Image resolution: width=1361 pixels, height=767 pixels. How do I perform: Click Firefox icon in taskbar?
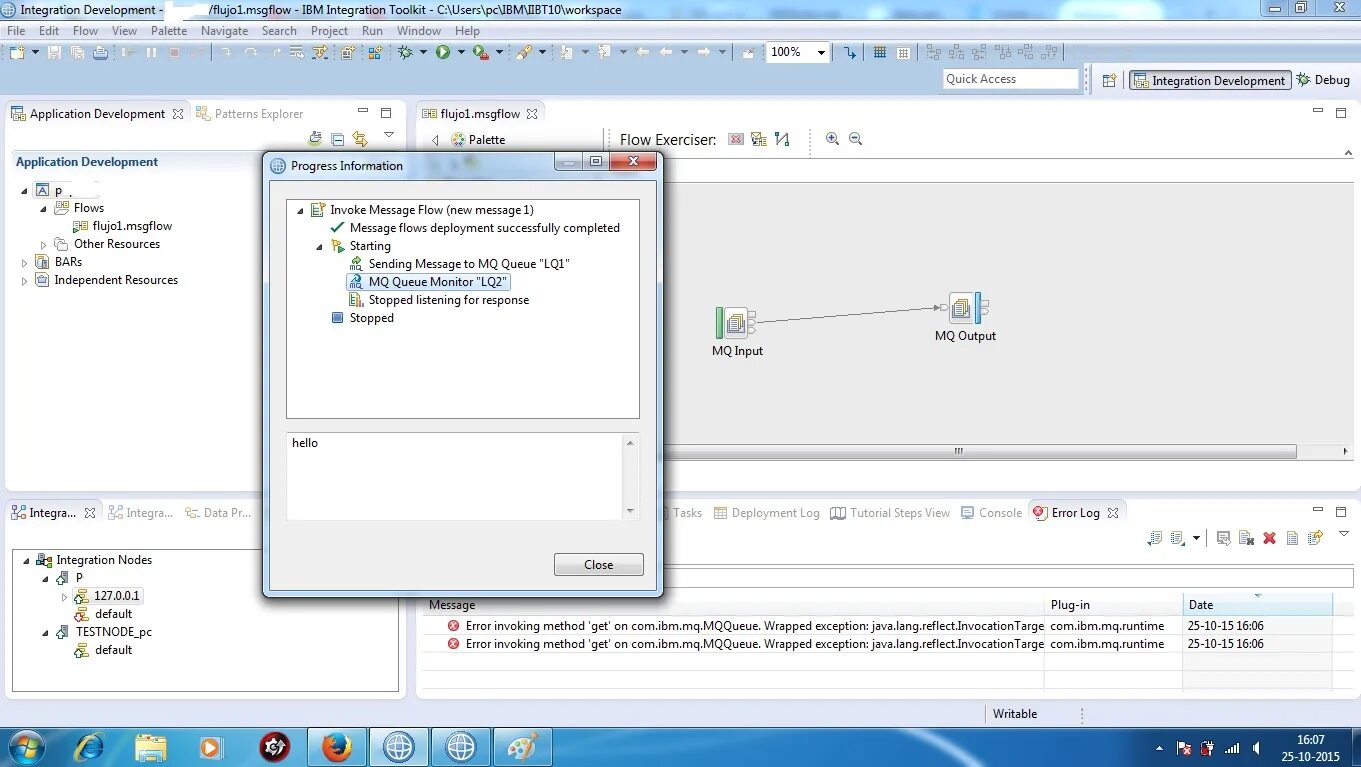tap(337, 747)
